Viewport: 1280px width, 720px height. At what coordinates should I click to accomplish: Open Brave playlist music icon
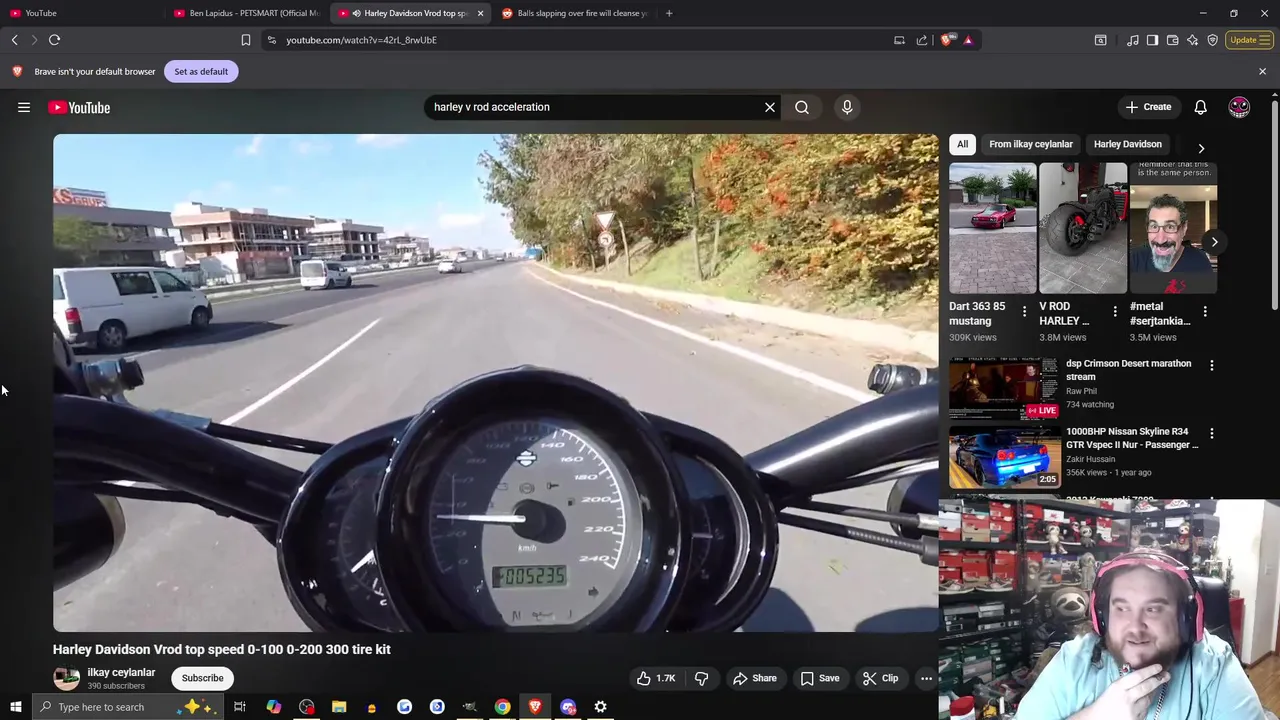[x=1132, y=40]
